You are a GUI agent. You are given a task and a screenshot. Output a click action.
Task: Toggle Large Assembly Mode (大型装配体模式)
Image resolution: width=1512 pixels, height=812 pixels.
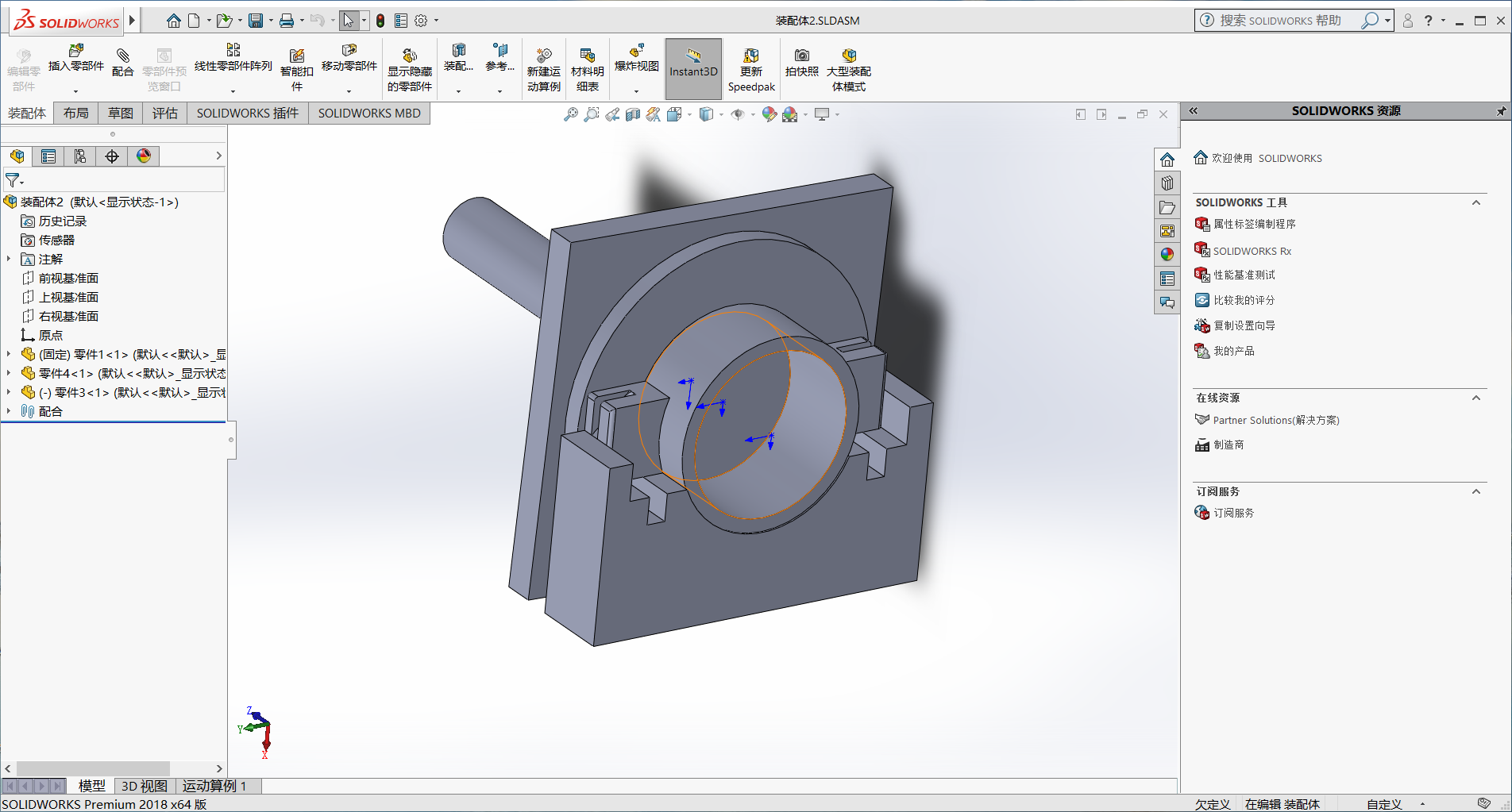click(x=849, y=56)
